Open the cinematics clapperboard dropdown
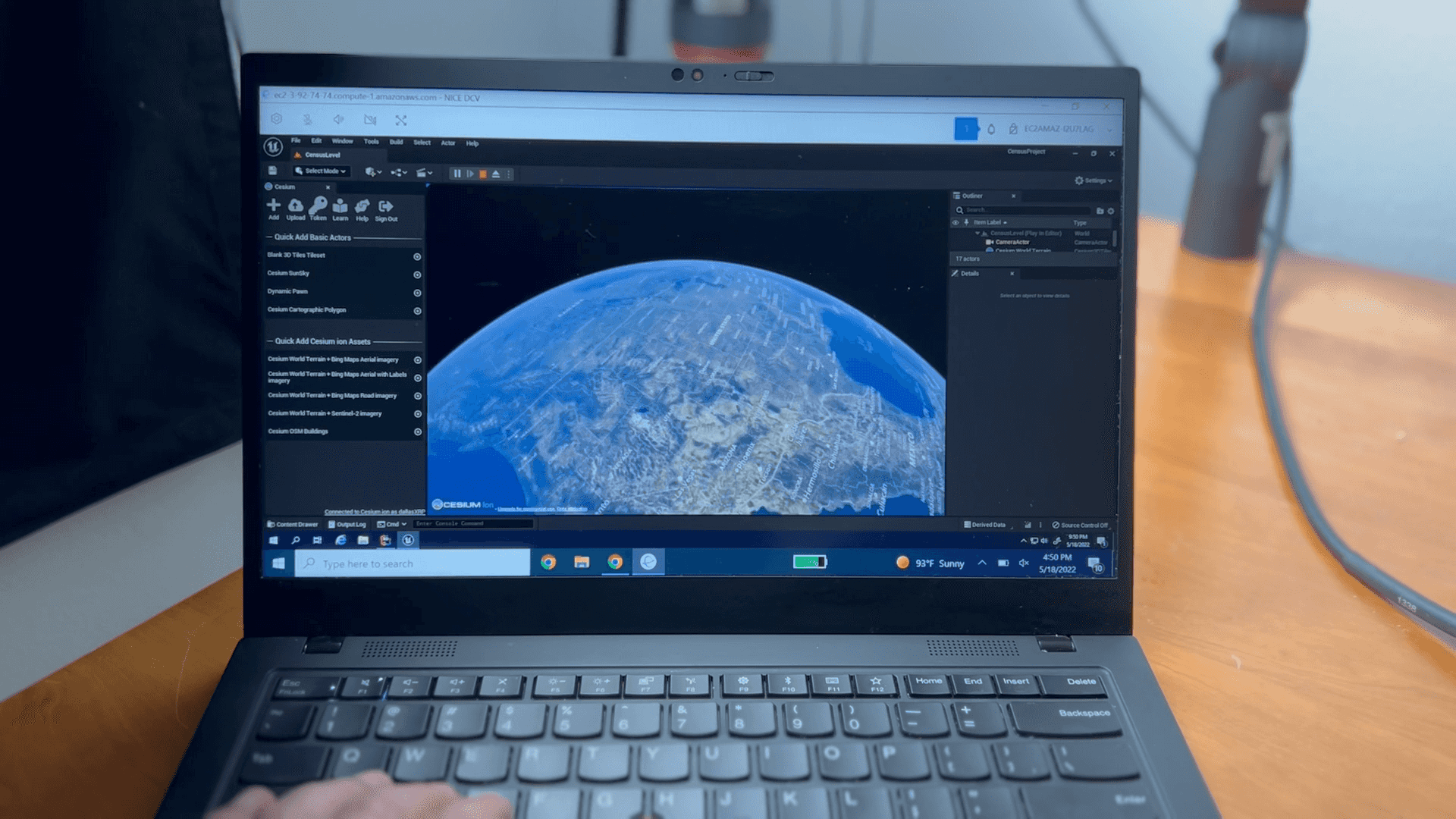The height and width of the screenshot is (819, 1456). coord(425,173)
